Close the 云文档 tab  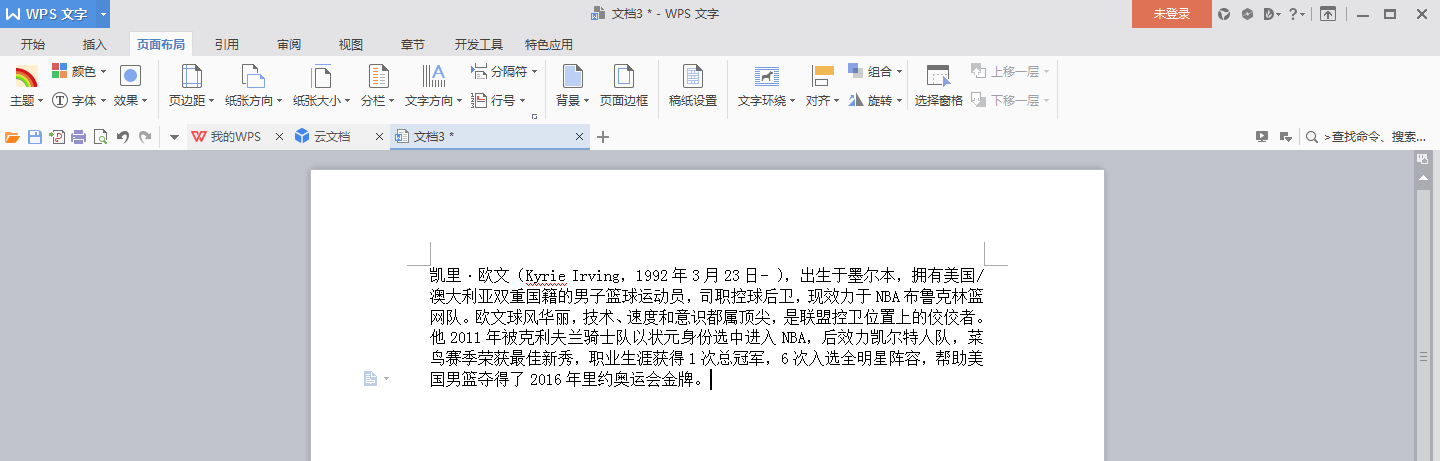click(378, 137)
